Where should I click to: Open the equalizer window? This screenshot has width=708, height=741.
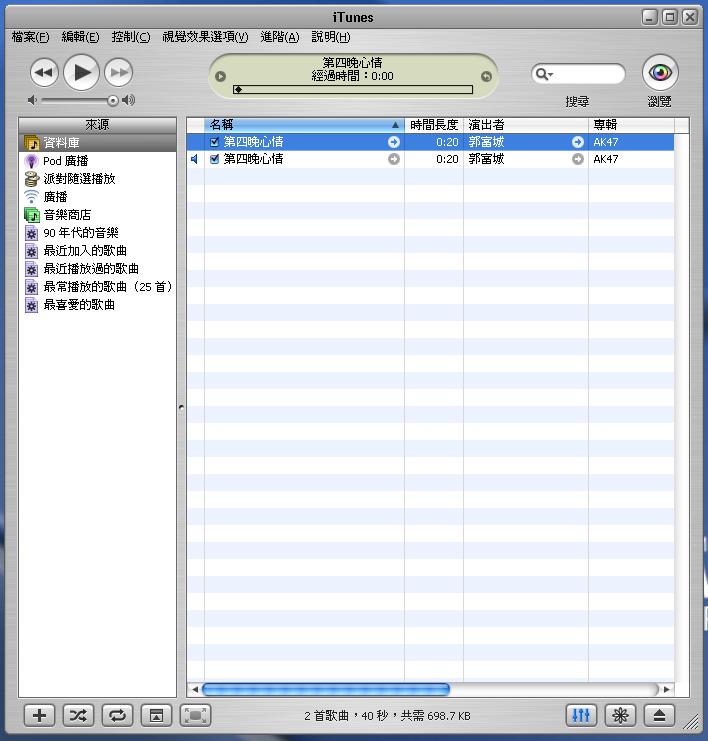point(582,715)
